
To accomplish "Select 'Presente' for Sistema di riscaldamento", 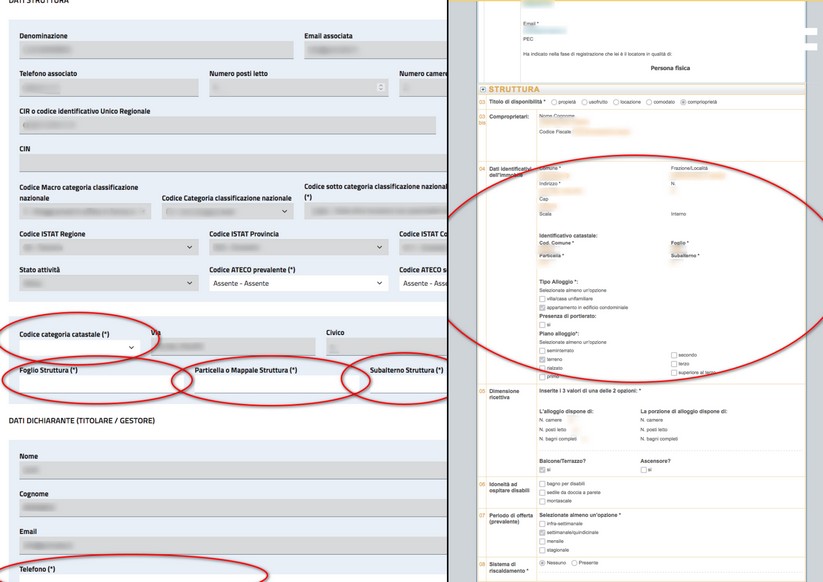I will click(x=574, y=563).
